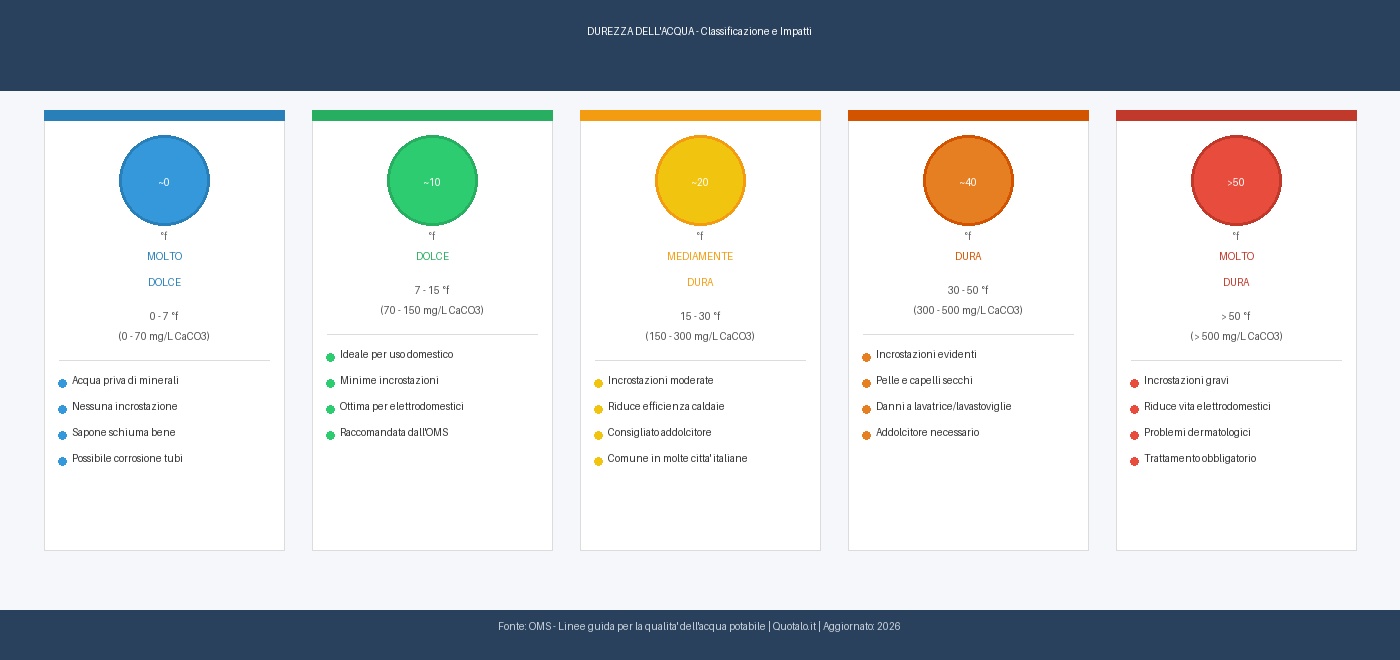Click the red >50 hardness circle

click(1236, 181)
